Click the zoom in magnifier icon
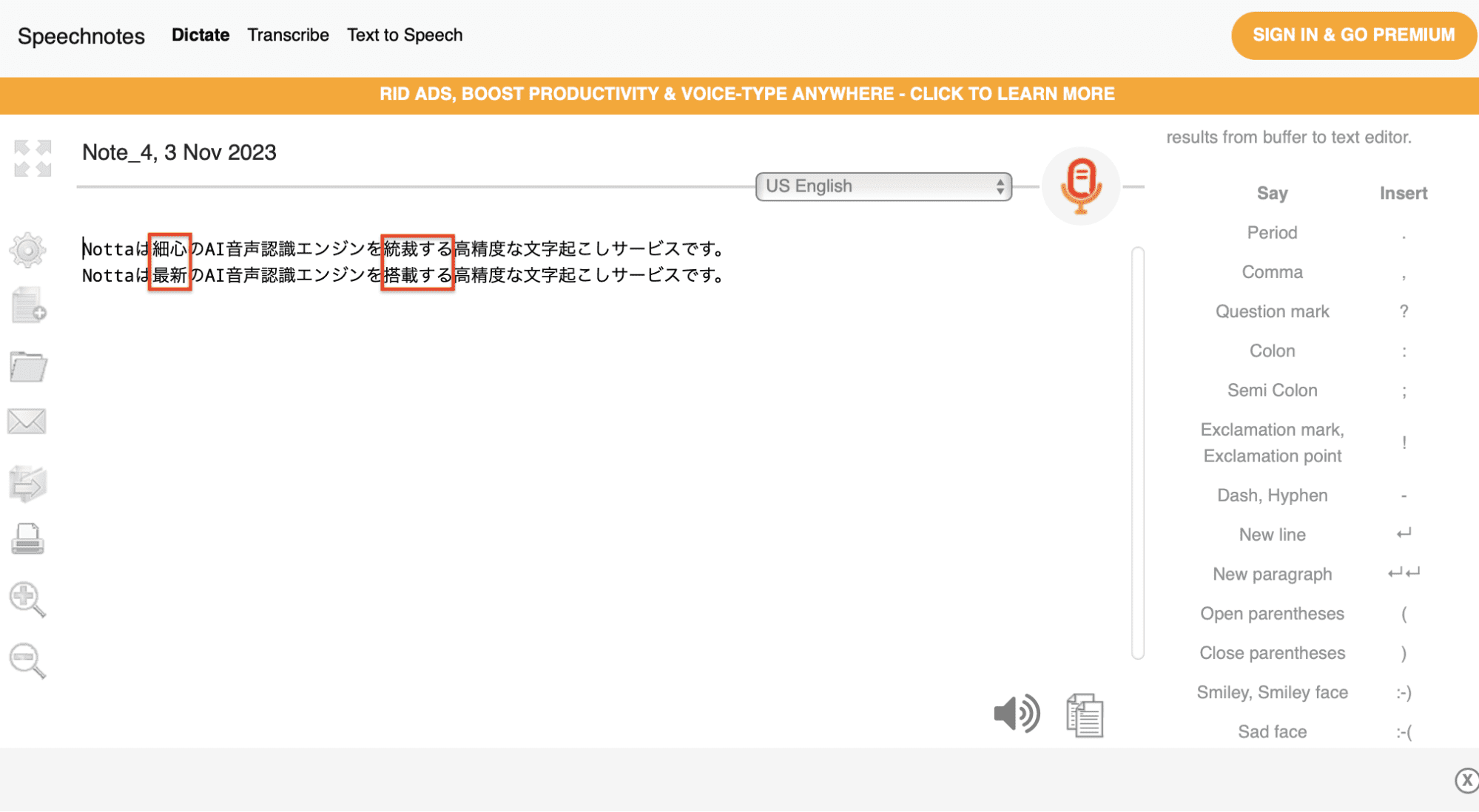1479x812 pixels. pyautogui.click(x=27, y=601)
